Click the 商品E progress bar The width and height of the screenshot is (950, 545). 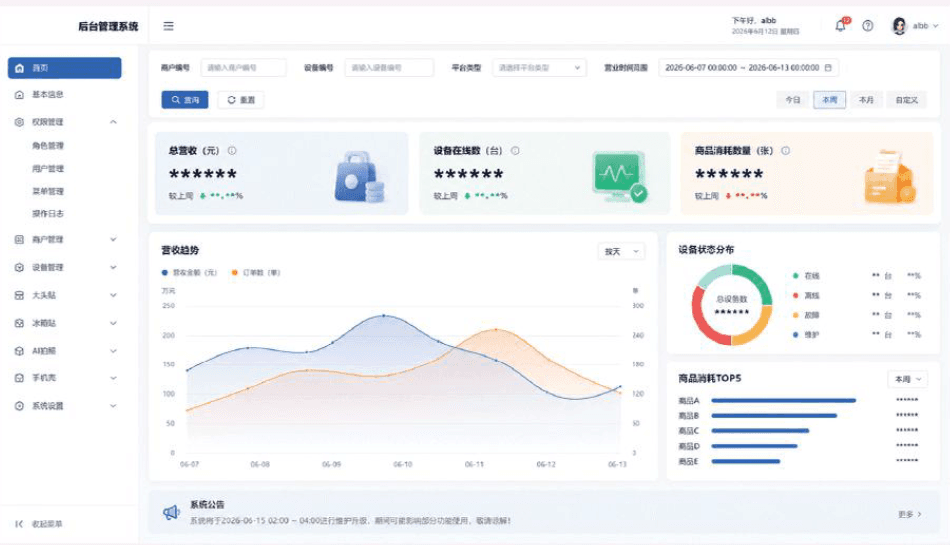[746, 461]
